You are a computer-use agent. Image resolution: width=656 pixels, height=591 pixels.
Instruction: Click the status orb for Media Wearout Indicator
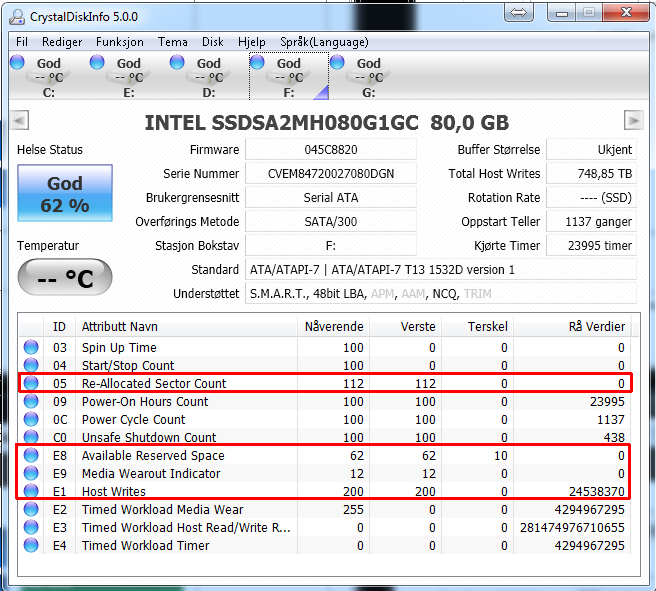[x=31, y=473]
